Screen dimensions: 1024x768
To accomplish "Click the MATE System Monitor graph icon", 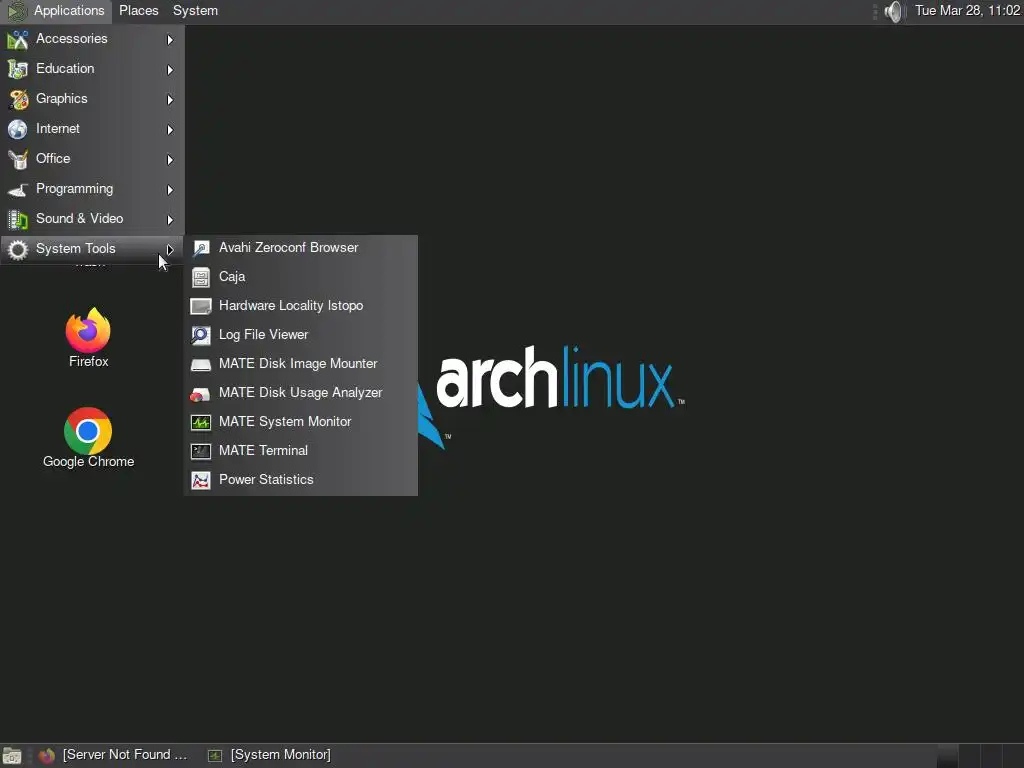I will pos(200,423).
